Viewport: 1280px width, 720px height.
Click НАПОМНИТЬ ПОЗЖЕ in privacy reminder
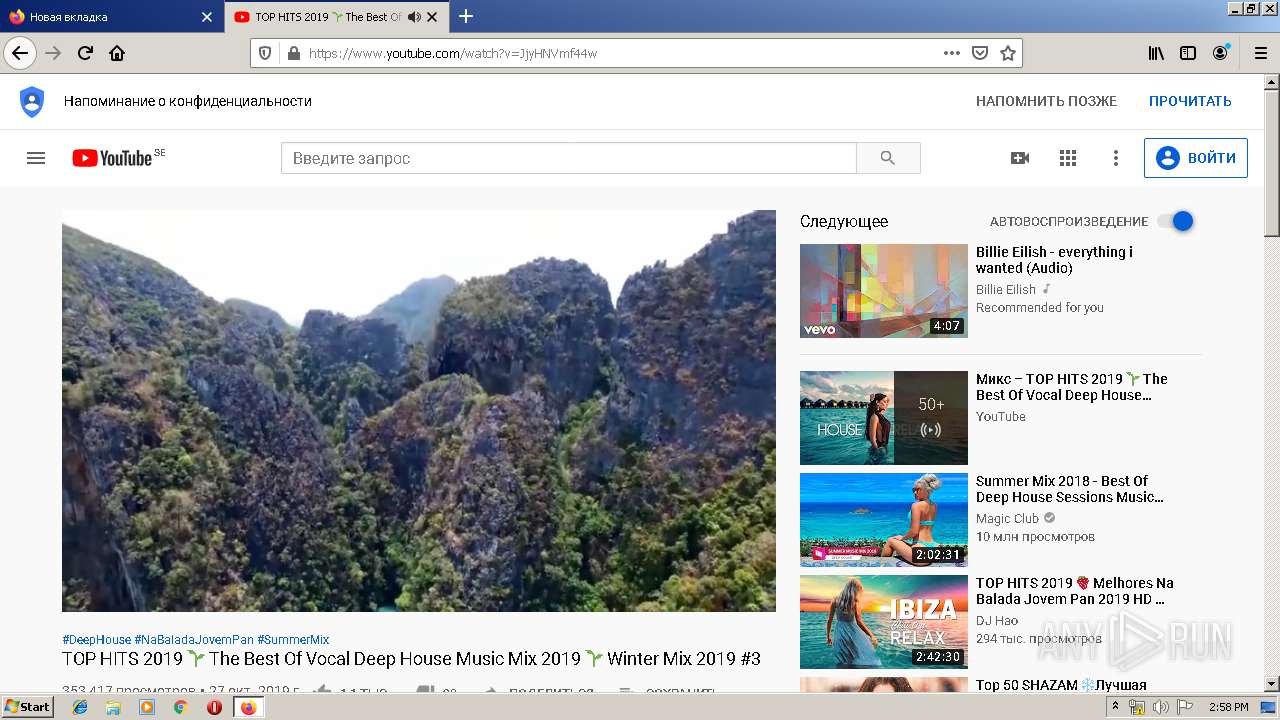click(x=1046, y=101)
